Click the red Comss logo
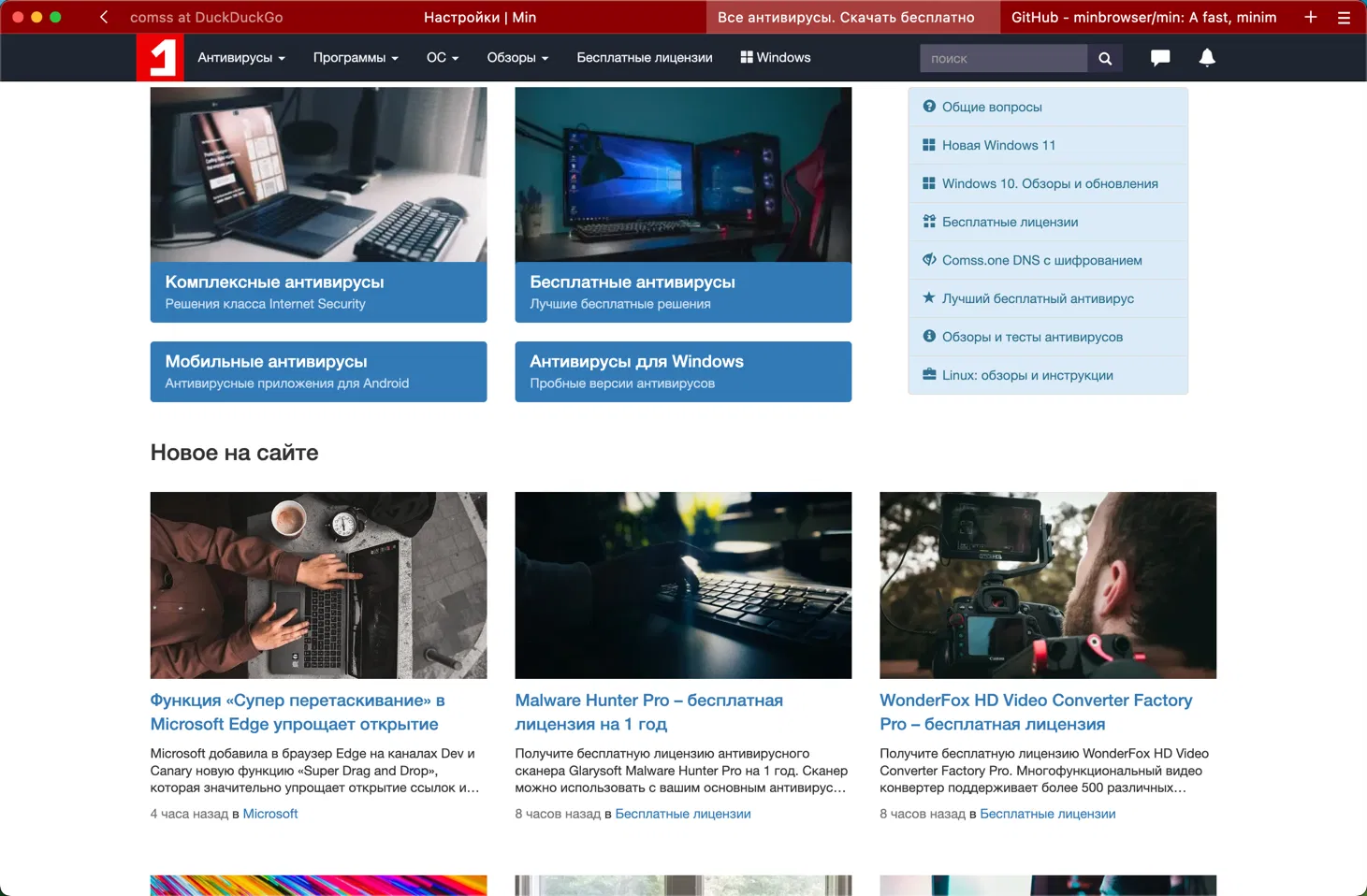Screen dimensions: 1367x896 point(160,58)
